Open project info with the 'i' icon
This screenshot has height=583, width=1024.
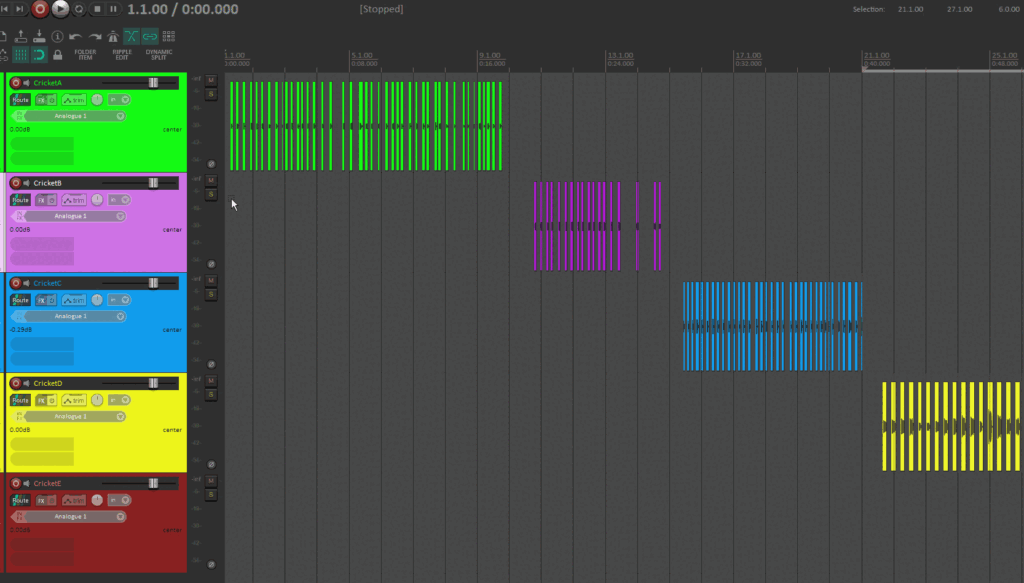pyautogui.click(x=56, y=37)
